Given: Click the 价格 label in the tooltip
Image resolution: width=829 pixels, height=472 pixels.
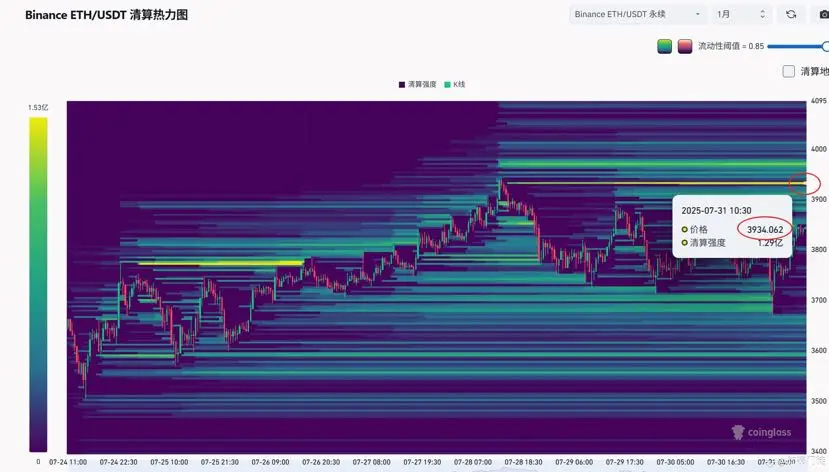Looking at the screenshot, I should click(698, 229).
